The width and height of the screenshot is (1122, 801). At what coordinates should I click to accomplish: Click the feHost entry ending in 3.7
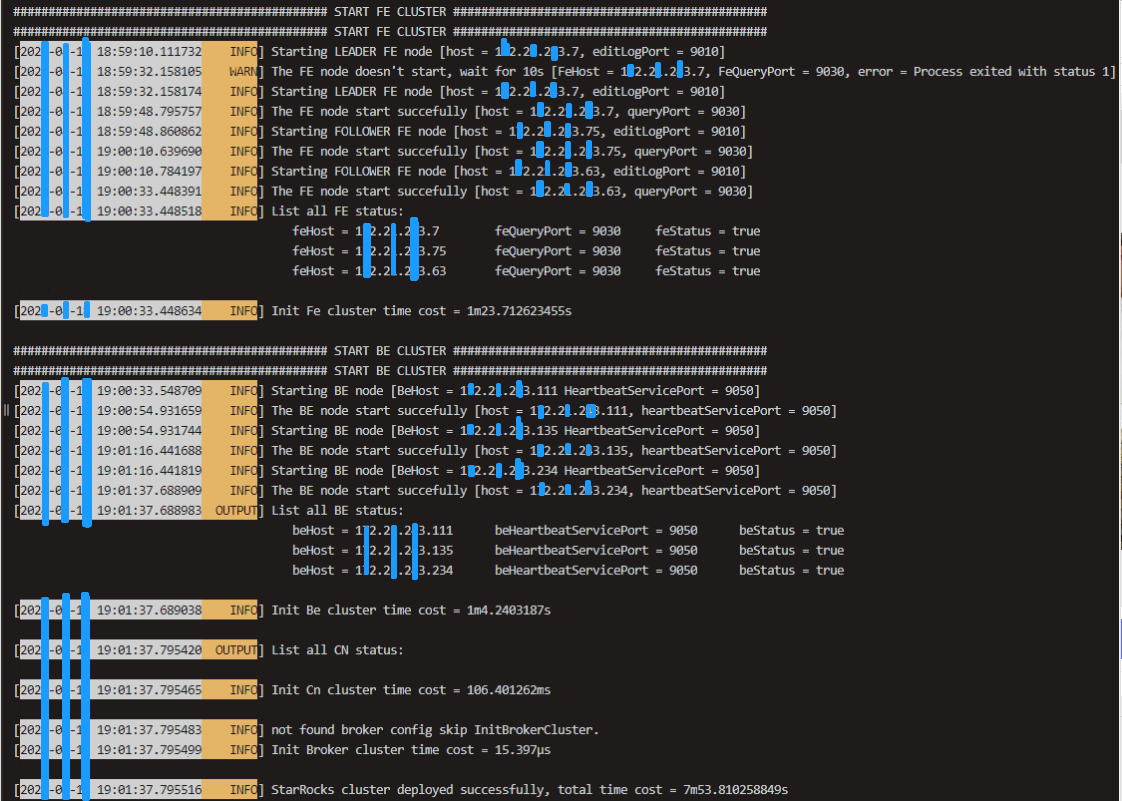pyautogui.click(x=366, y=231)
